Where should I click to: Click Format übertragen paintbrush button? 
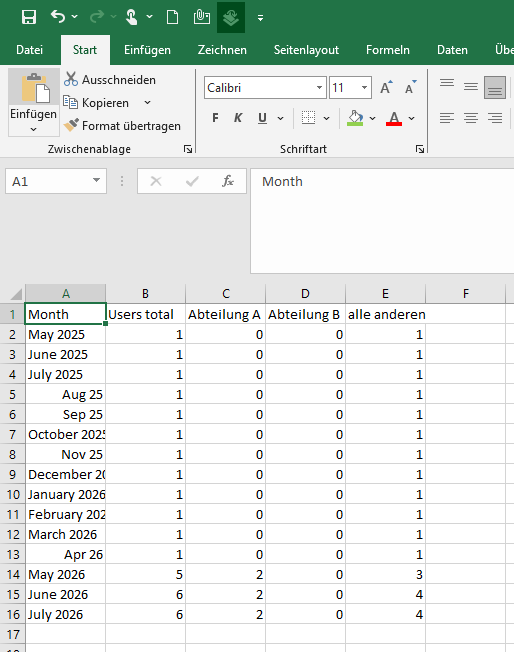pos(122,126)
